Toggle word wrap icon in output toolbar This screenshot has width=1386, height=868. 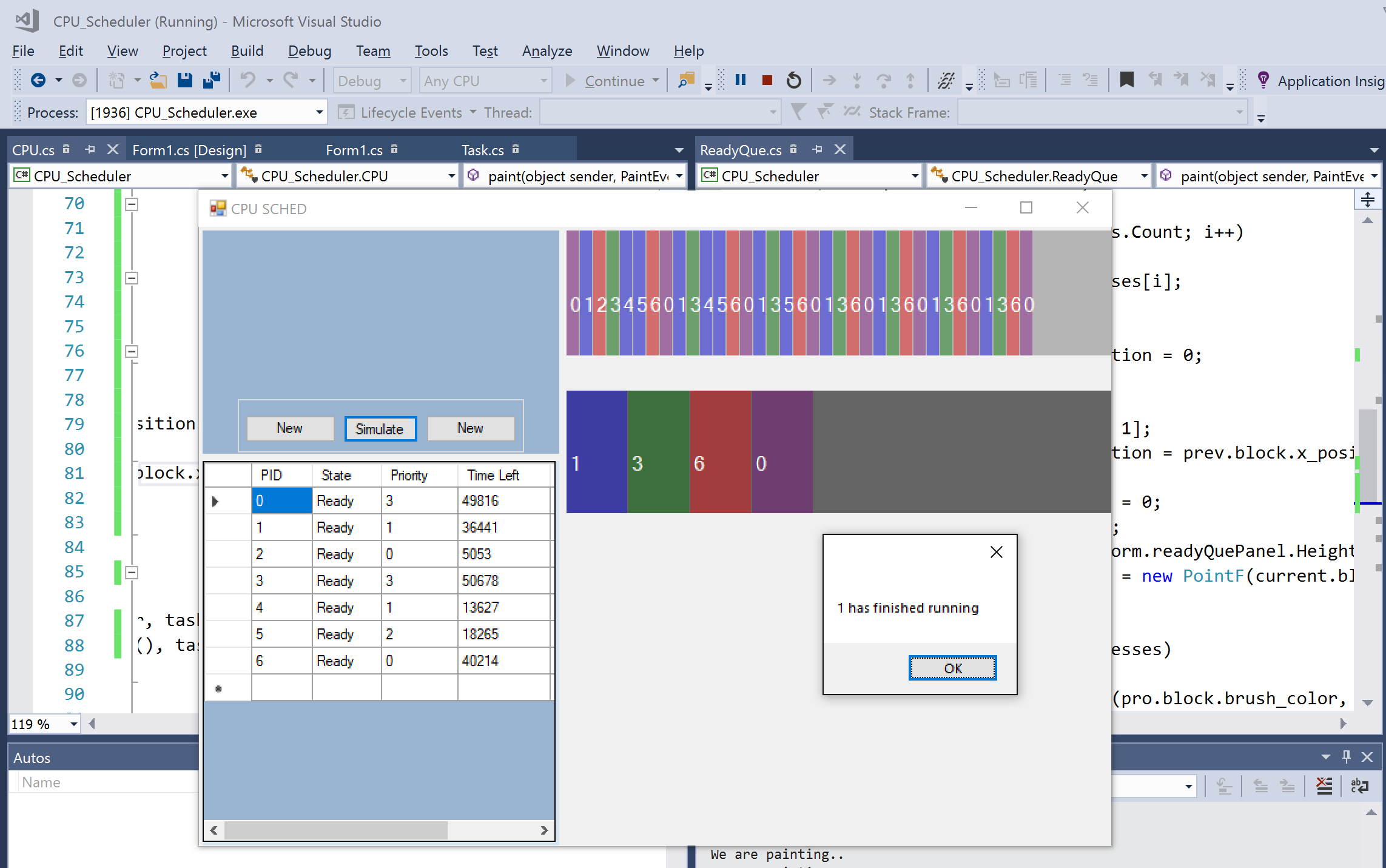point(1359,786)
